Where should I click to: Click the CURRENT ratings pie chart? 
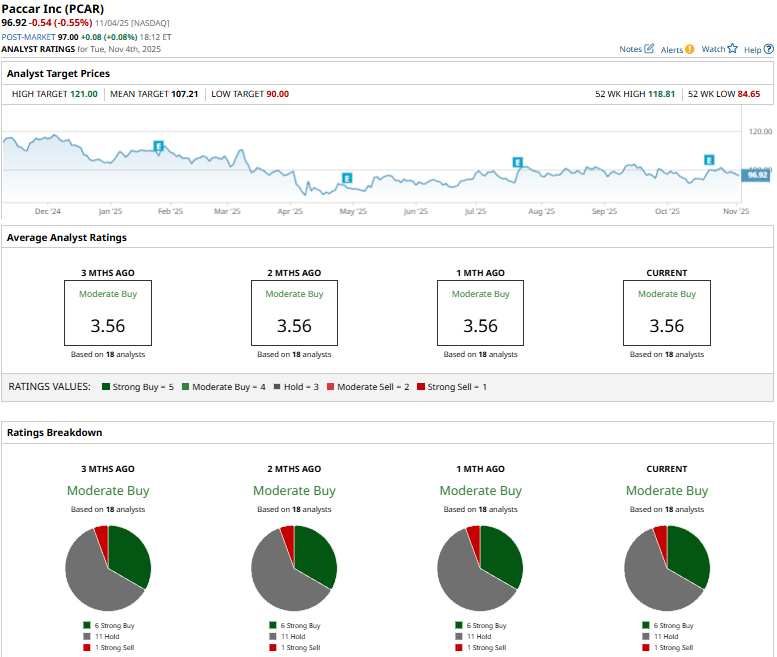click(666, 568)
